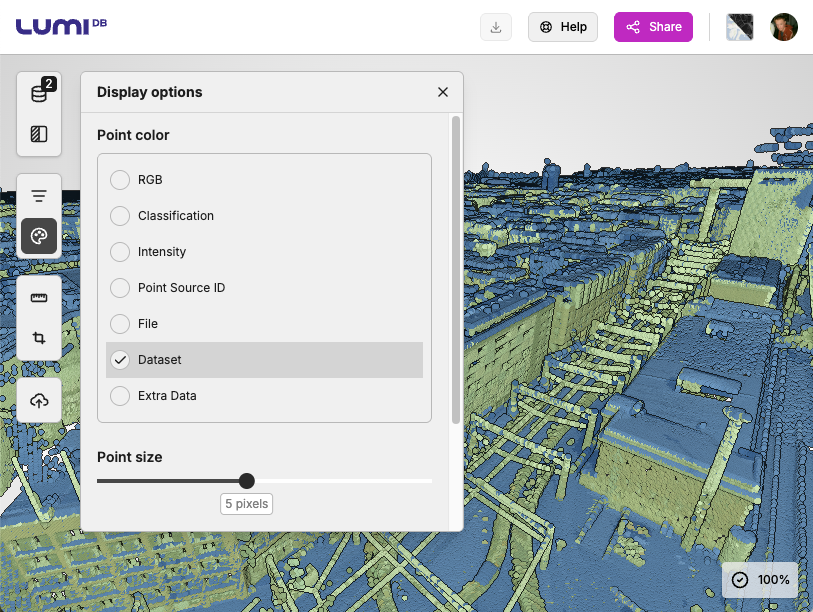Open the user profile avatar
Screen dimensions: 813x612
(784, 27)
